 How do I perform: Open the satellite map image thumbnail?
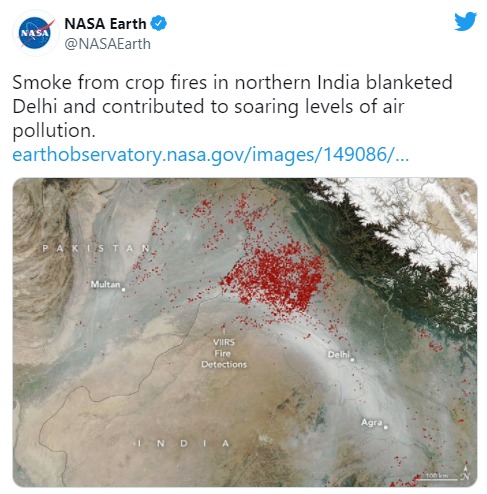pyautogui.click(x=245, y=332)
